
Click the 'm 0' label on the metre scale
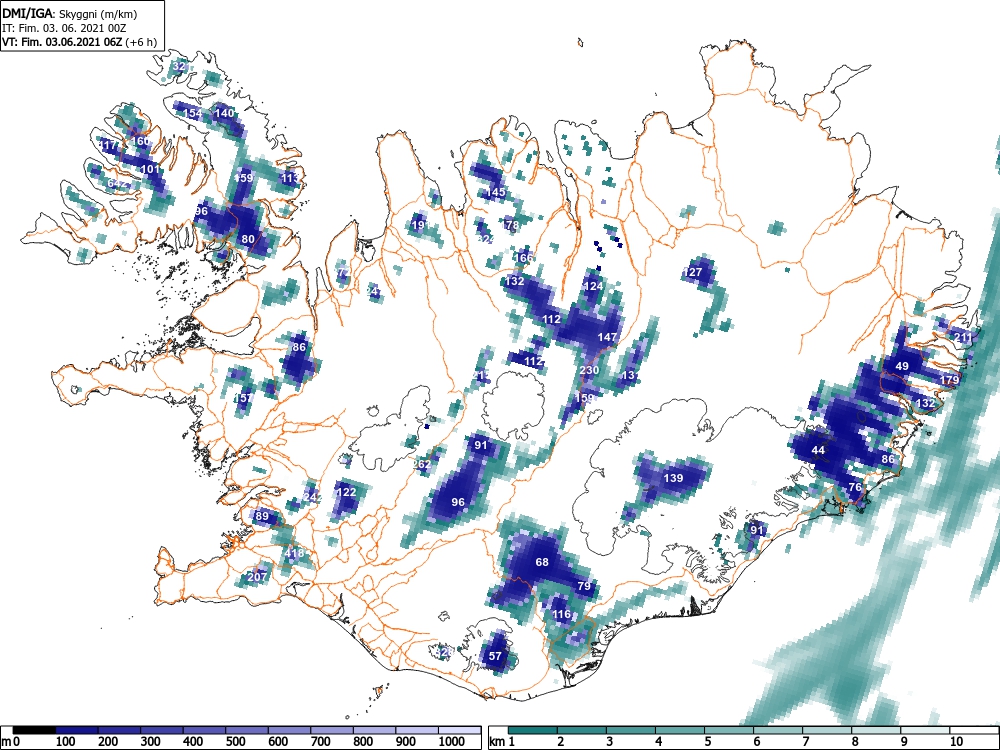pos(11,742)
